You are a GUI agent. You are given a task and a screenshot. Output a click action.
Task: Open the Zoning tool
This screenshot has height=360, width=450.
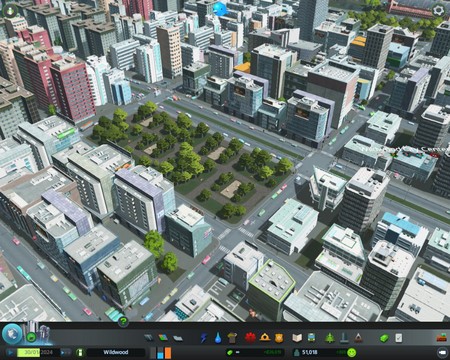click(x=163, y=338)
